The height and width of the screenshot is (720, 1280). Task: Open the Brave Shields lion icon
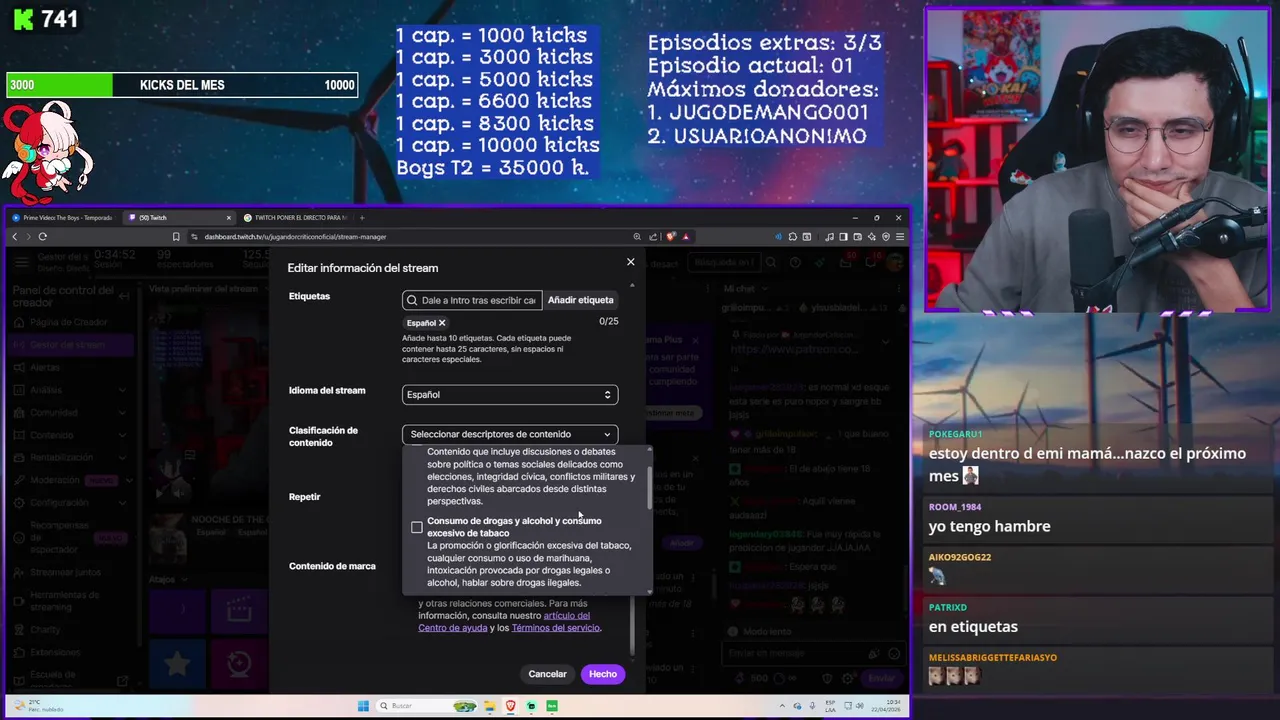670,237
